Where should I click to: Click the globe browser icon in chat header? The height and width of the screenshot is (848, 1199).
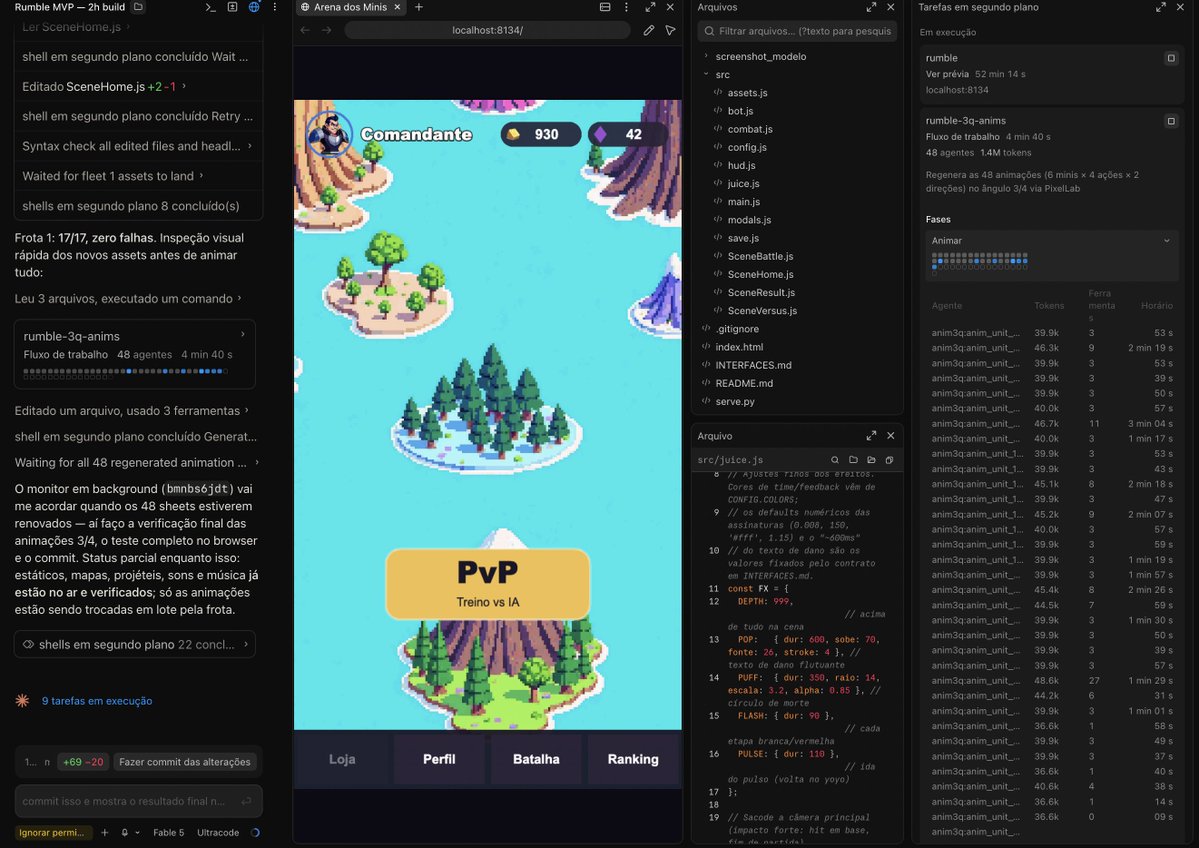254,7
